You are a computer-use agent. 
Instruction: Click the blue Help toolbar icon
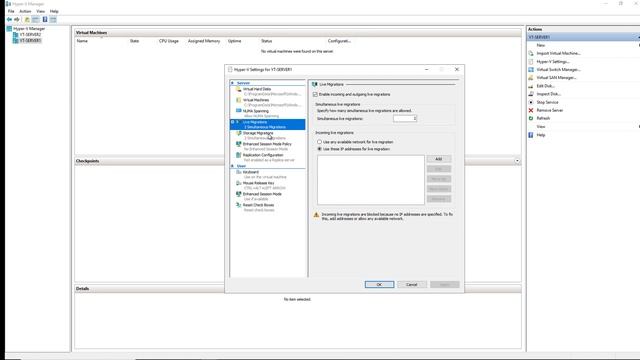[x=45, y=20]
